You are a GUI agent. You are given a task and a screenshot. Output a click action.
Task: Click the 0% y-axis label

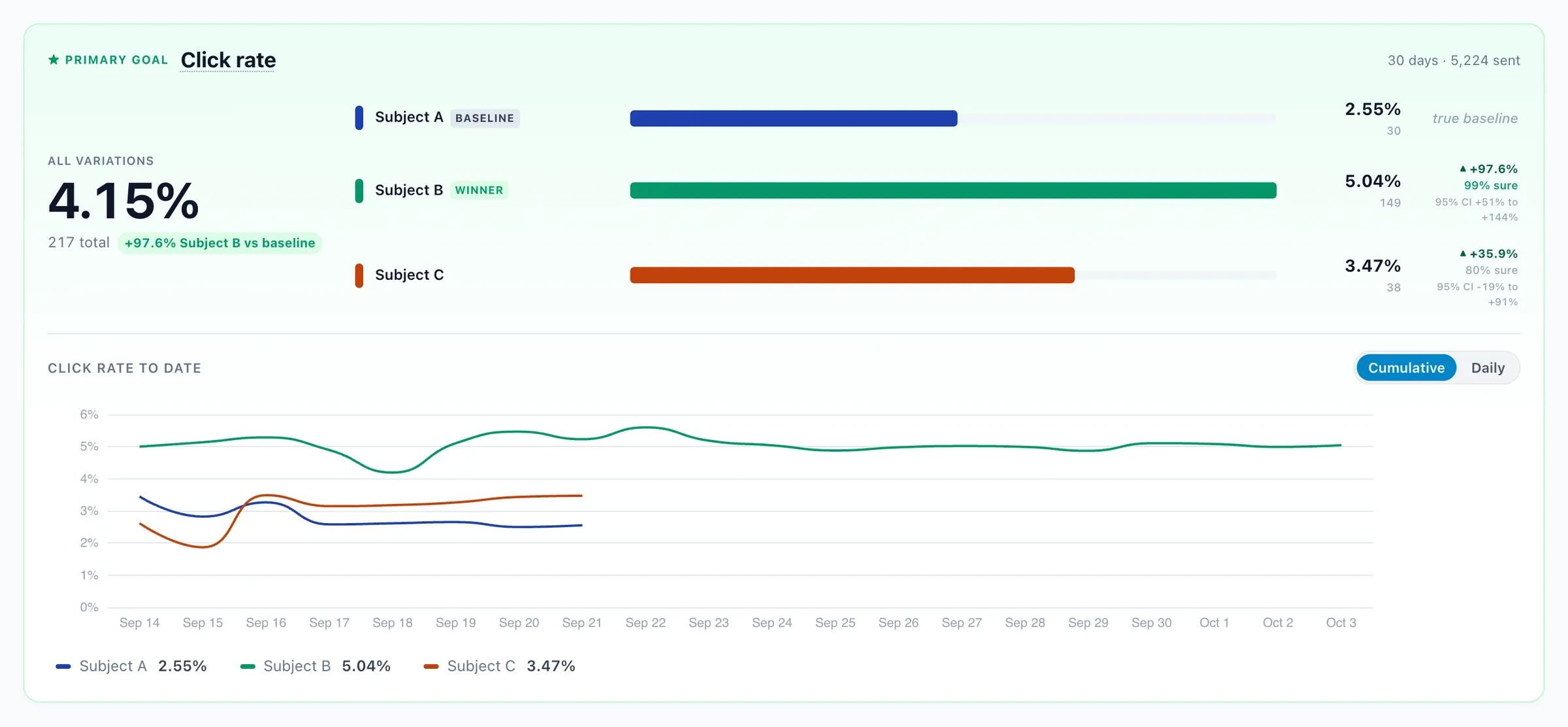(x=89, y=607)
